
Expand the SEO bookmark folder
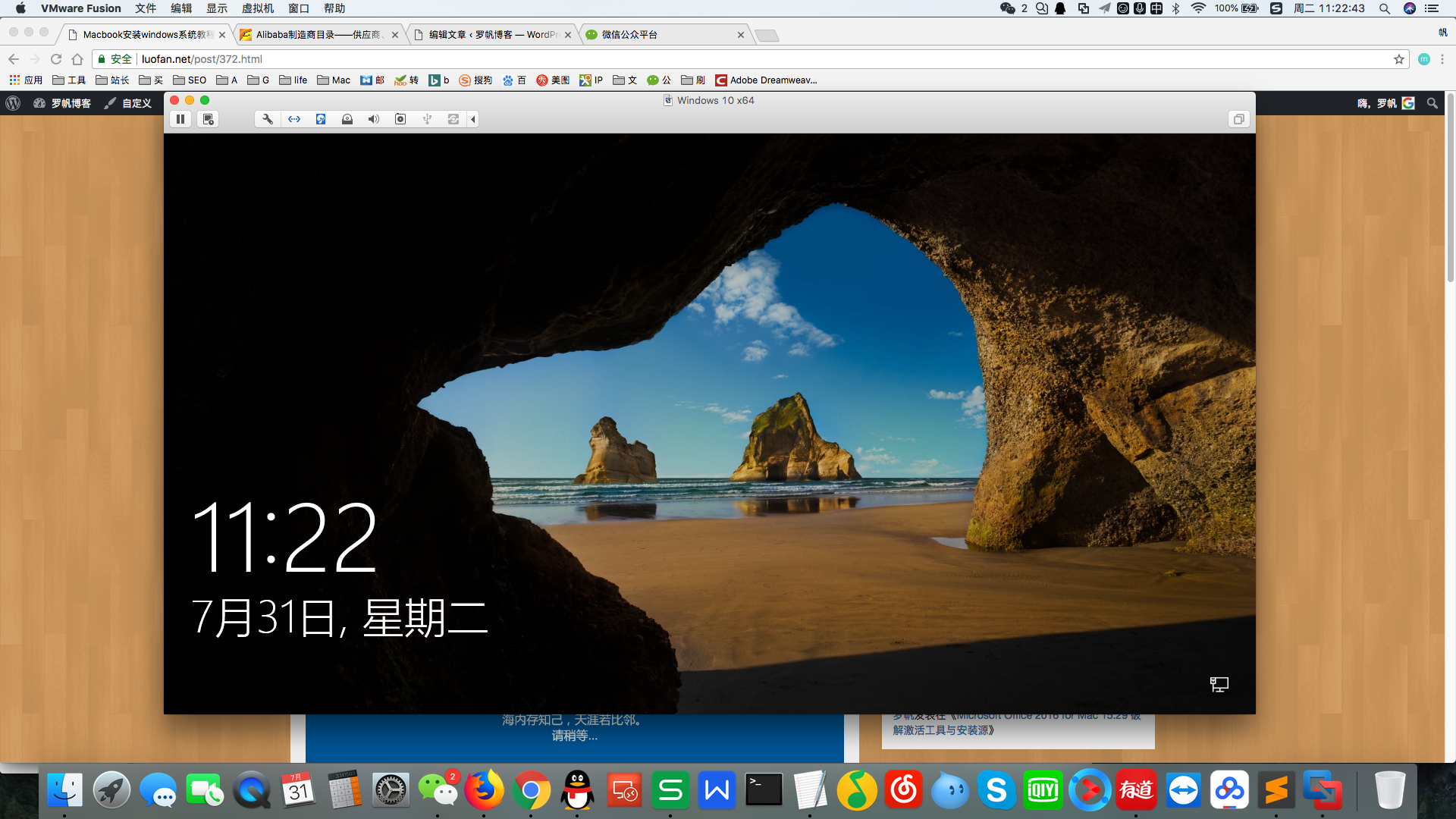(x=190, y=80)
